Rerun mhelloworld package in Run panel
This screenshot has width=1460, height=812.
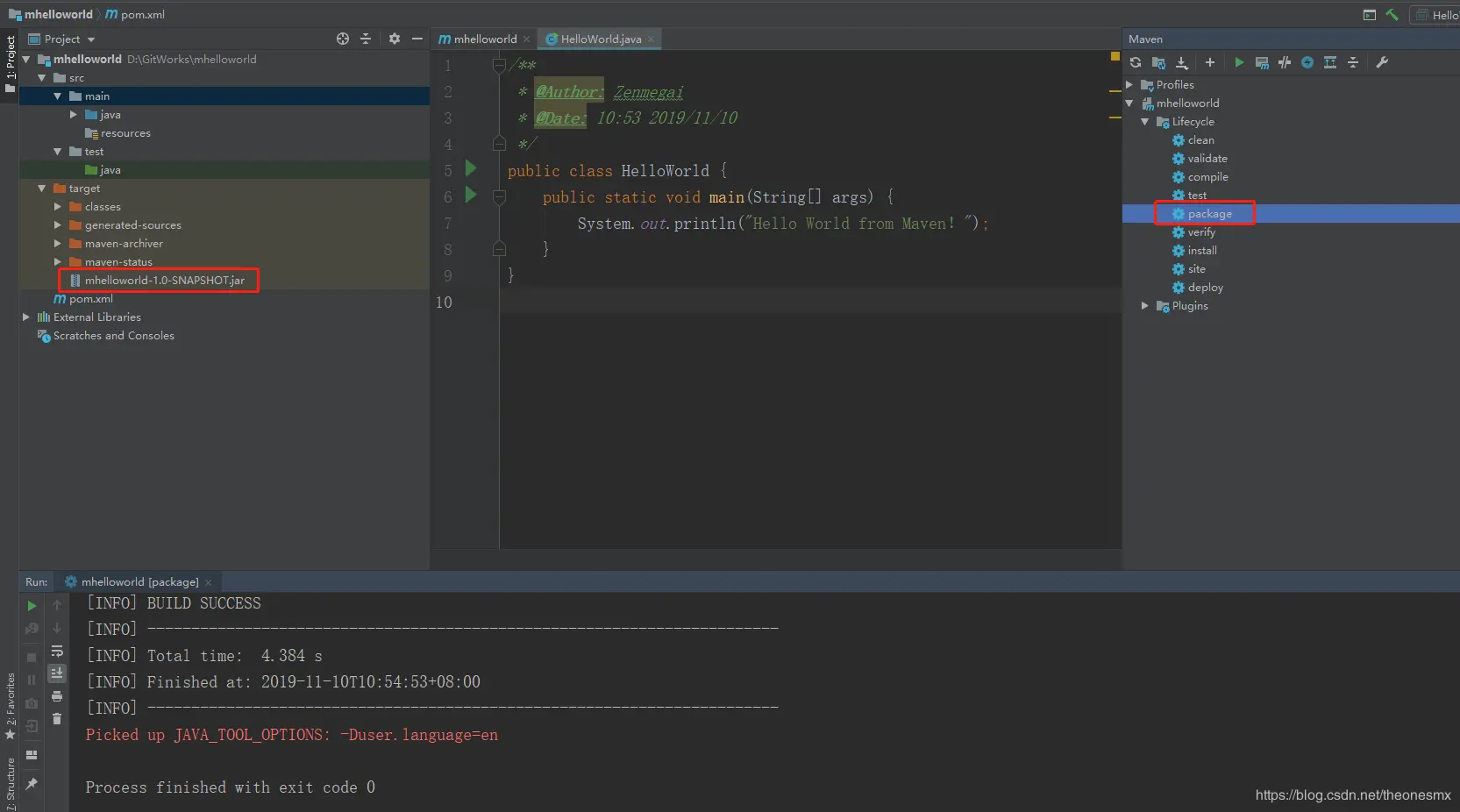[32, 606]
